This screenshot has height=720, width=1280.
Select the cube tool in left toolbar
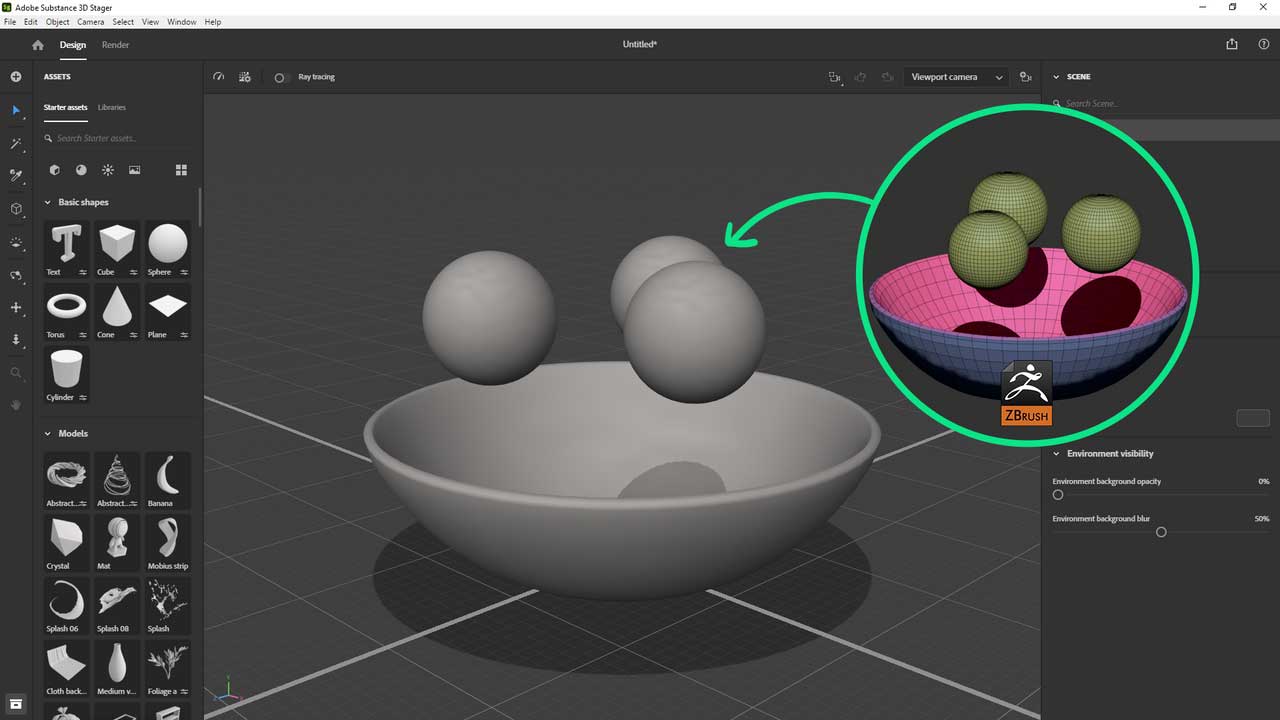pos(15,209)
